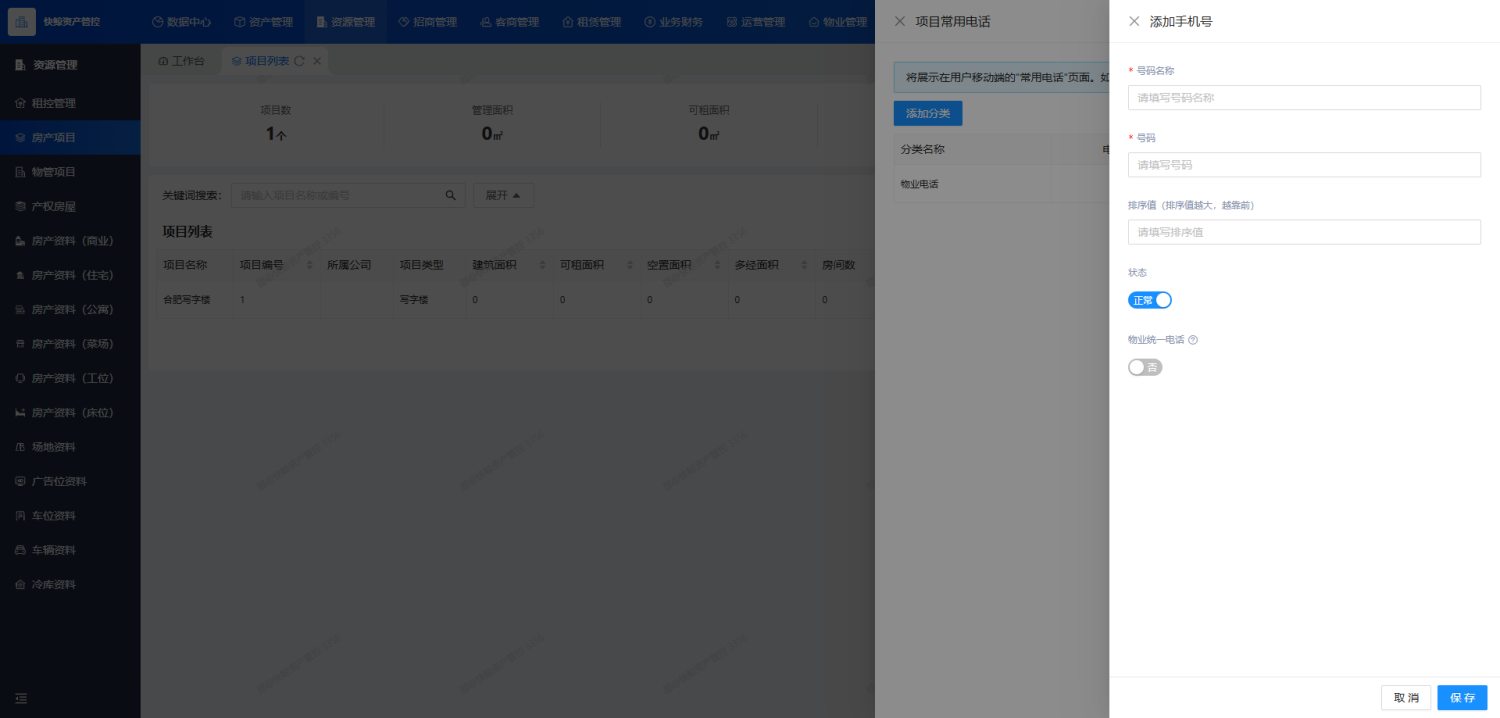
Task: Collapse the sidebar using bottom-left menu icon
Action: point(21,698)
